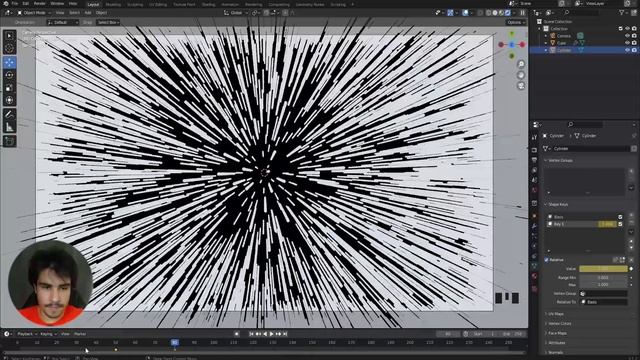The image size is (640, 360).
Task: Open the timeline Keying menu
Action: (48, 334)
